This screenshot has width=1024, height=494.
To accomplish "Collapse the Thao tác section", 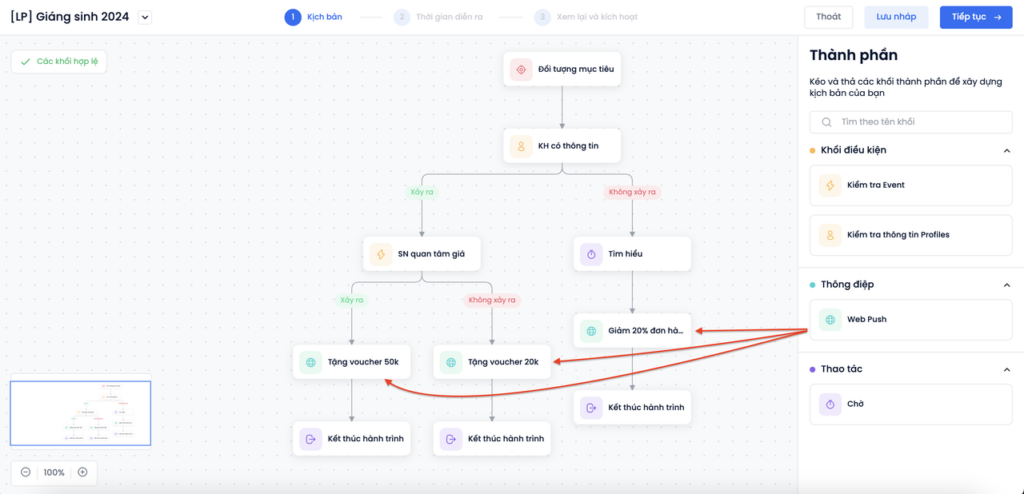I will point(1006,369).
